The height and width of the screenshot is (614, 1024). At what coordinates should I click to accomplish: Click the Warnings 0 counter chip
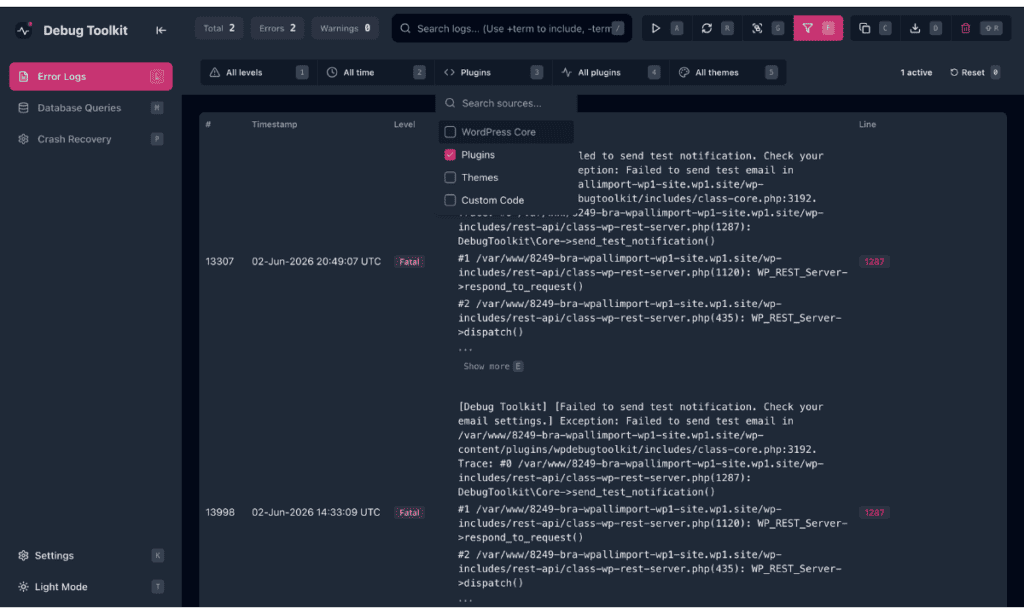(x=345, y=28)
